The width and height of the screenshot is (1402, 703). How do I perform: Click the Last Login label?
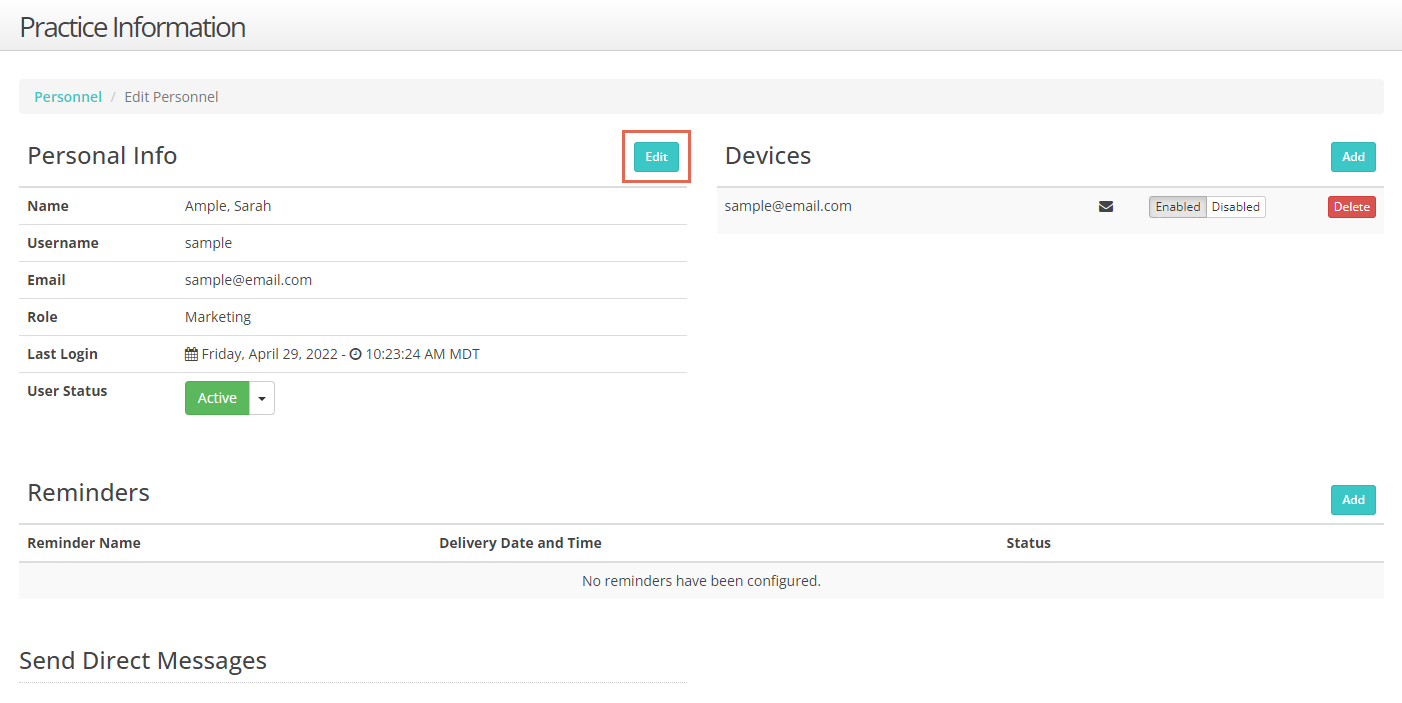click(62, 354)
